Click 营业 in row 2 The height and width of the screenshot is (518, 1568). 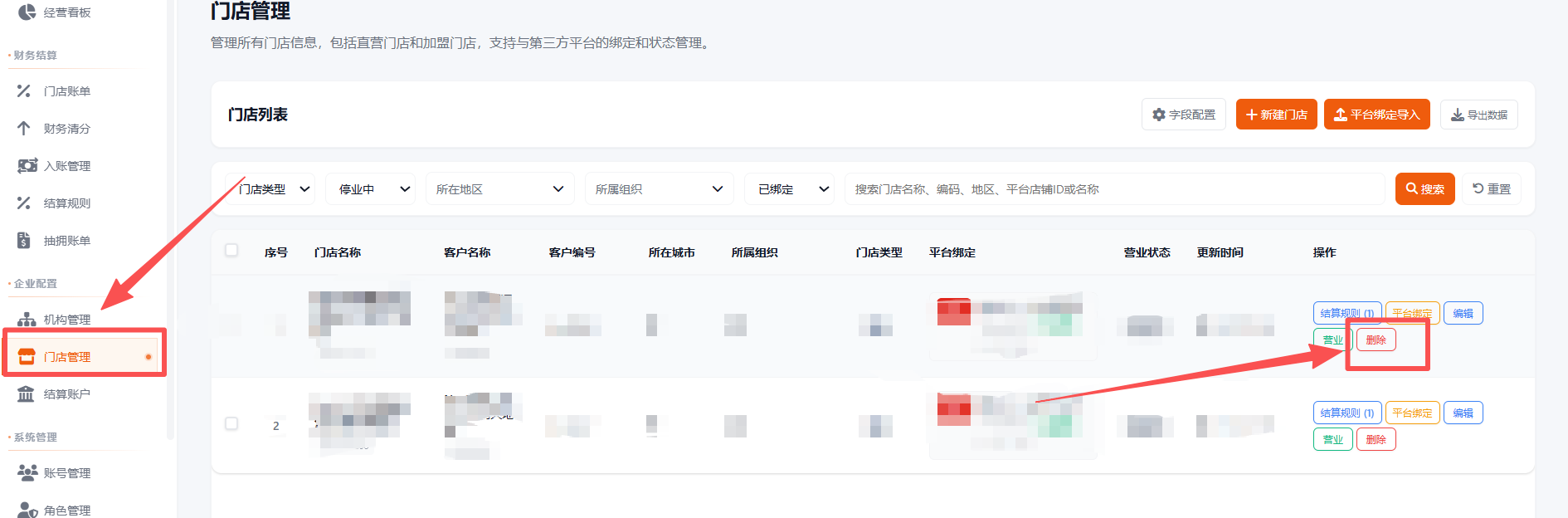(x=1333, y=439)
